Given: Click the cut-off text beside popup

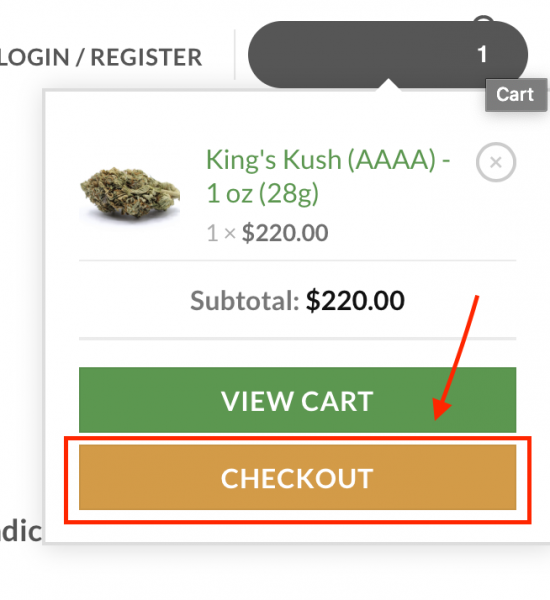Looking at the screenshot, I should 21,531.
